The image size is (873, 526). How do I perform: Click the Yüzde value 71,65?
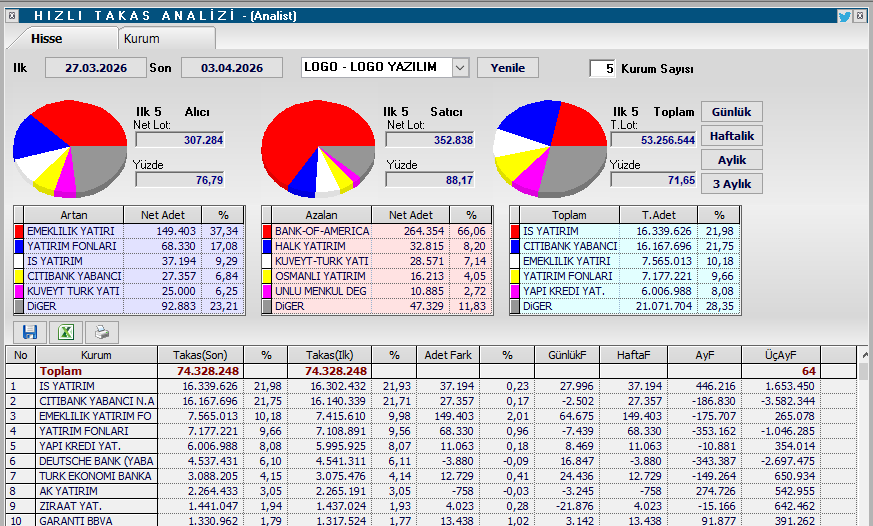tap(653, 180)
